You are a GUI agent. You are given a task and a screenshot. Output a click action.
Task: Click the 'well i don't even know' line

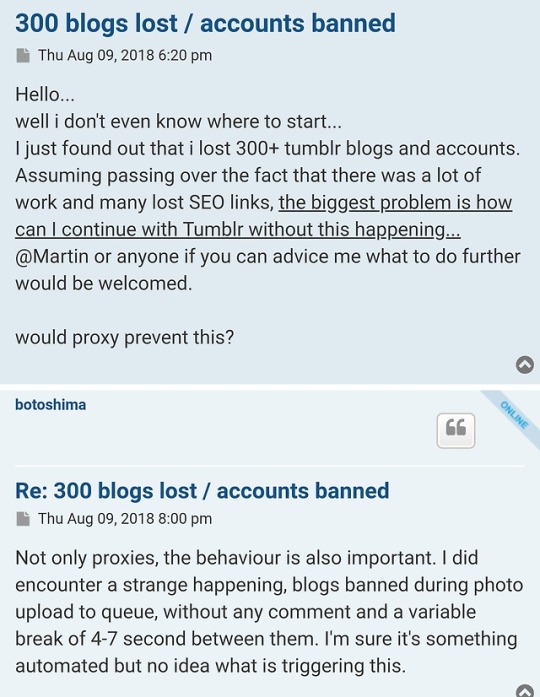click(x=179, y=121)
